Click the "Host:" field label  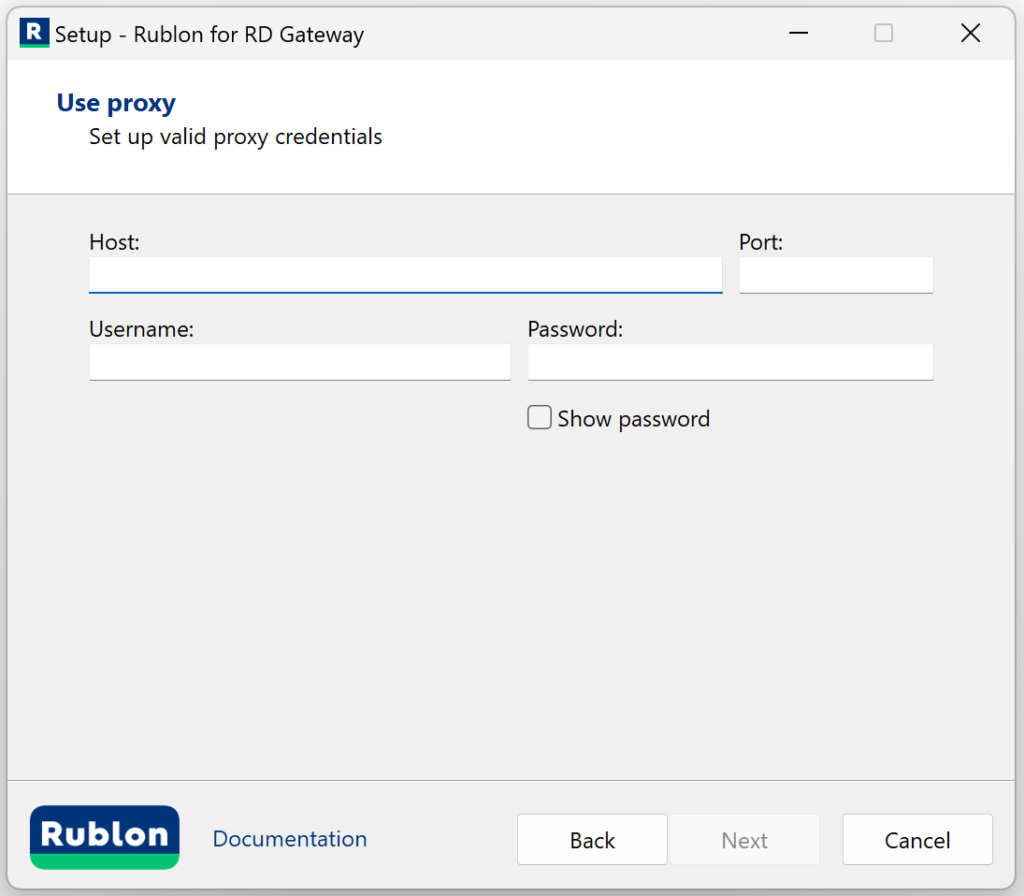tap(114, 242)
